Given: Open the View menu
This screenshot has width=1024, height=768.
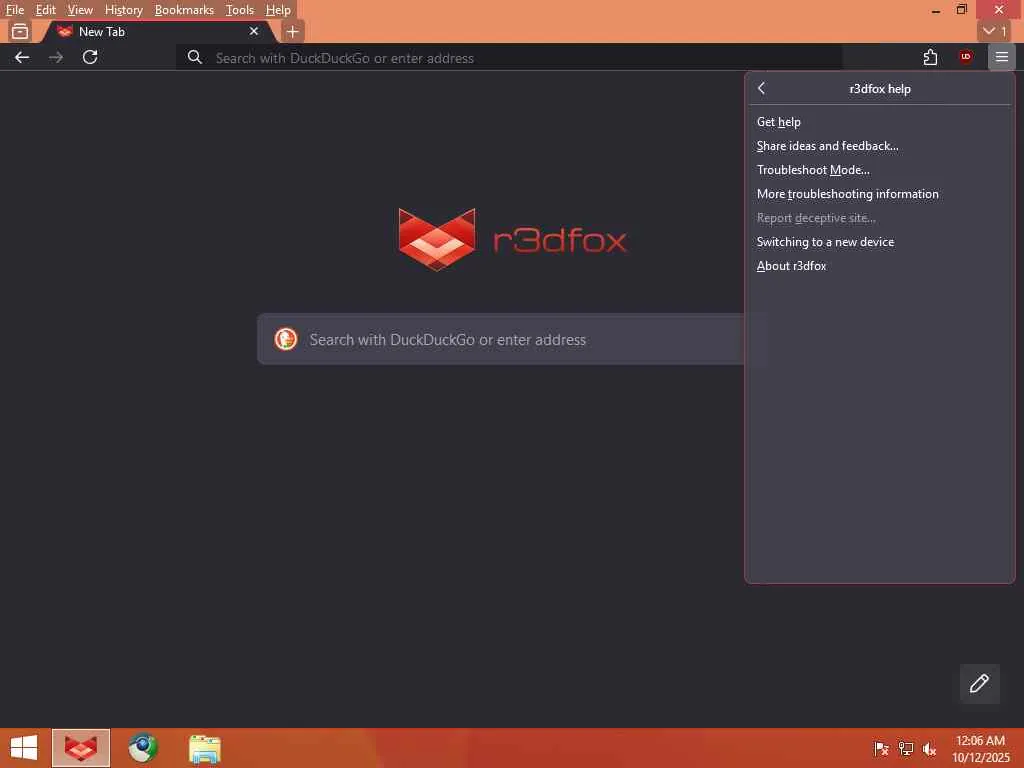Looking at the screenshot, I should click(x=80, y=10).
